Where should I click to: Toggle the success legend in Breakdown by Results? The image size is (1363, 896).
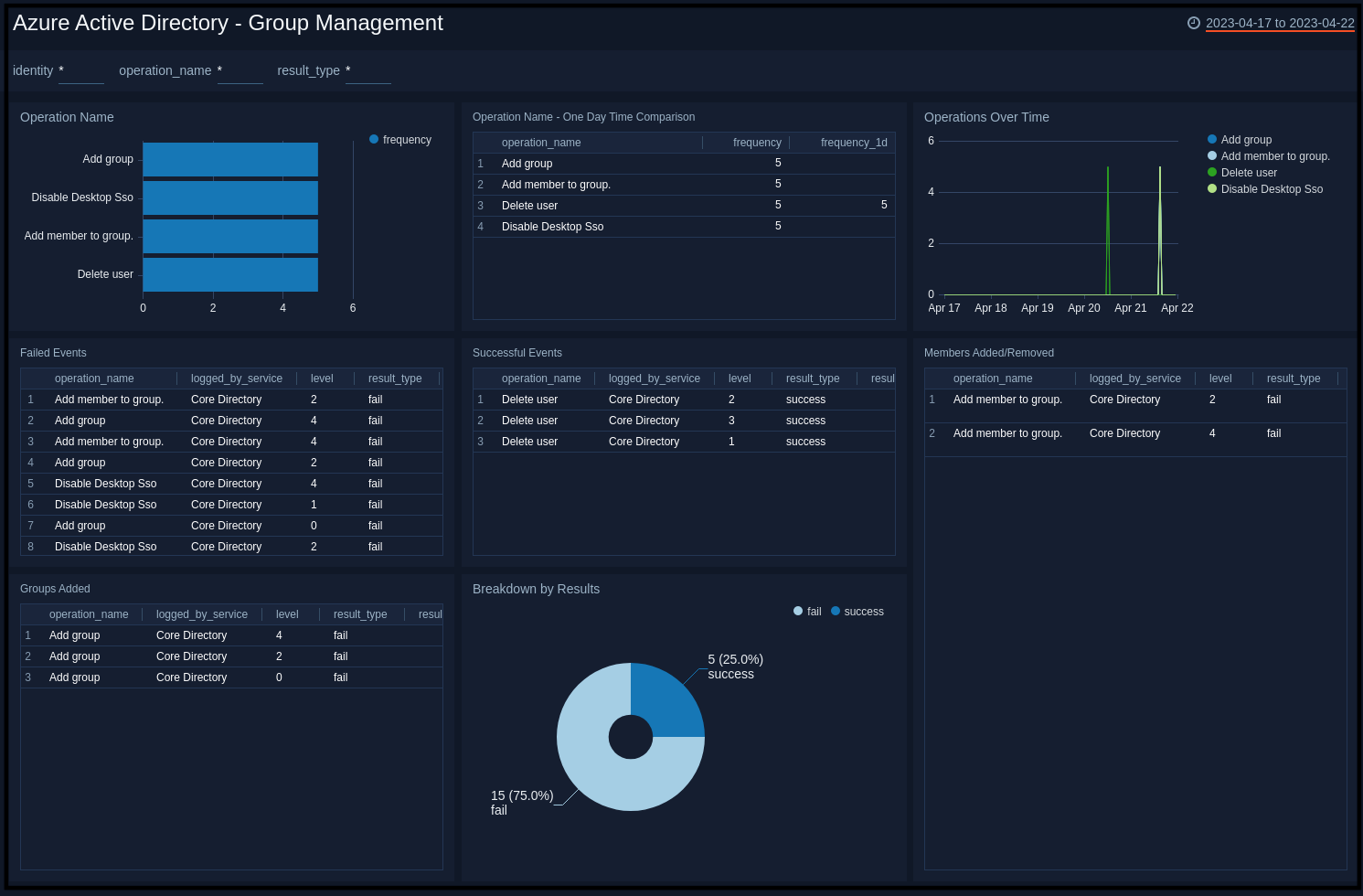tap(857, 612)
